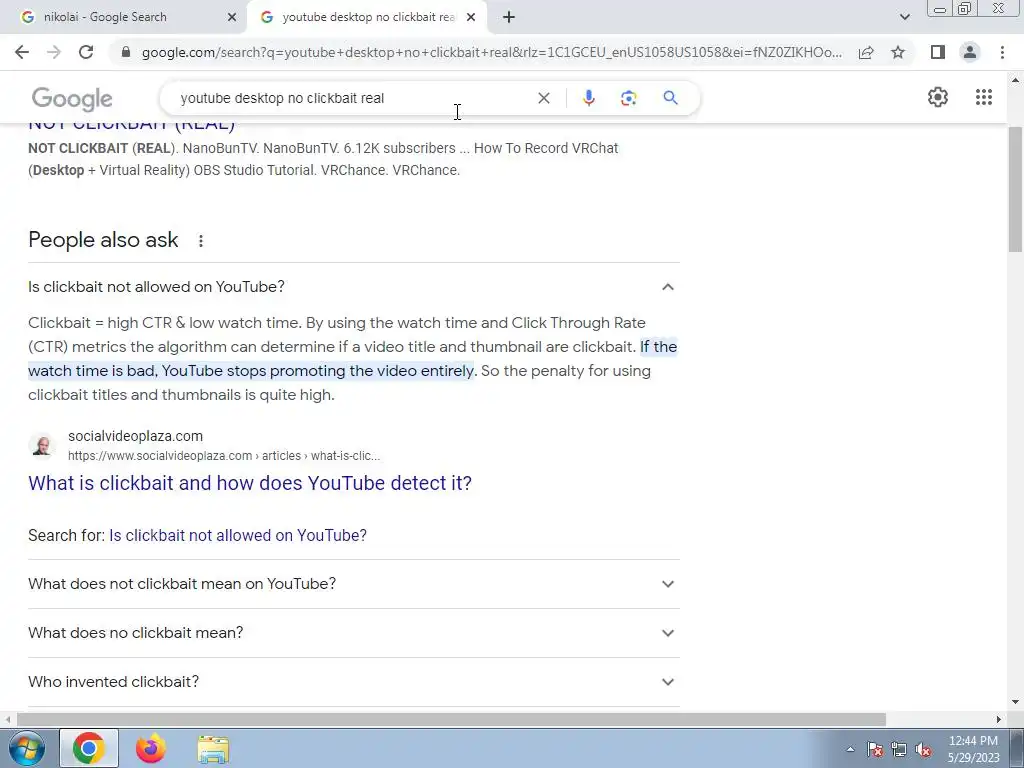Clear the search box with X

click(x=543, y=98)
